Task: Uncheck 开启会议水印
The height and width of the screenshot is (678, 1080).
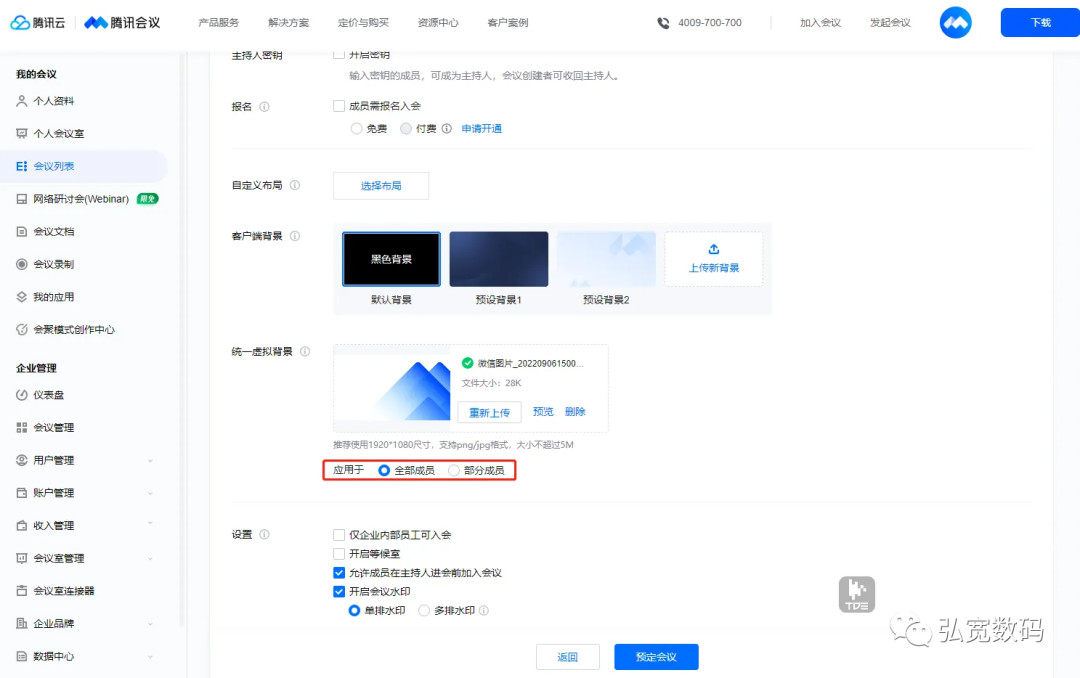Action: (340, 591)
